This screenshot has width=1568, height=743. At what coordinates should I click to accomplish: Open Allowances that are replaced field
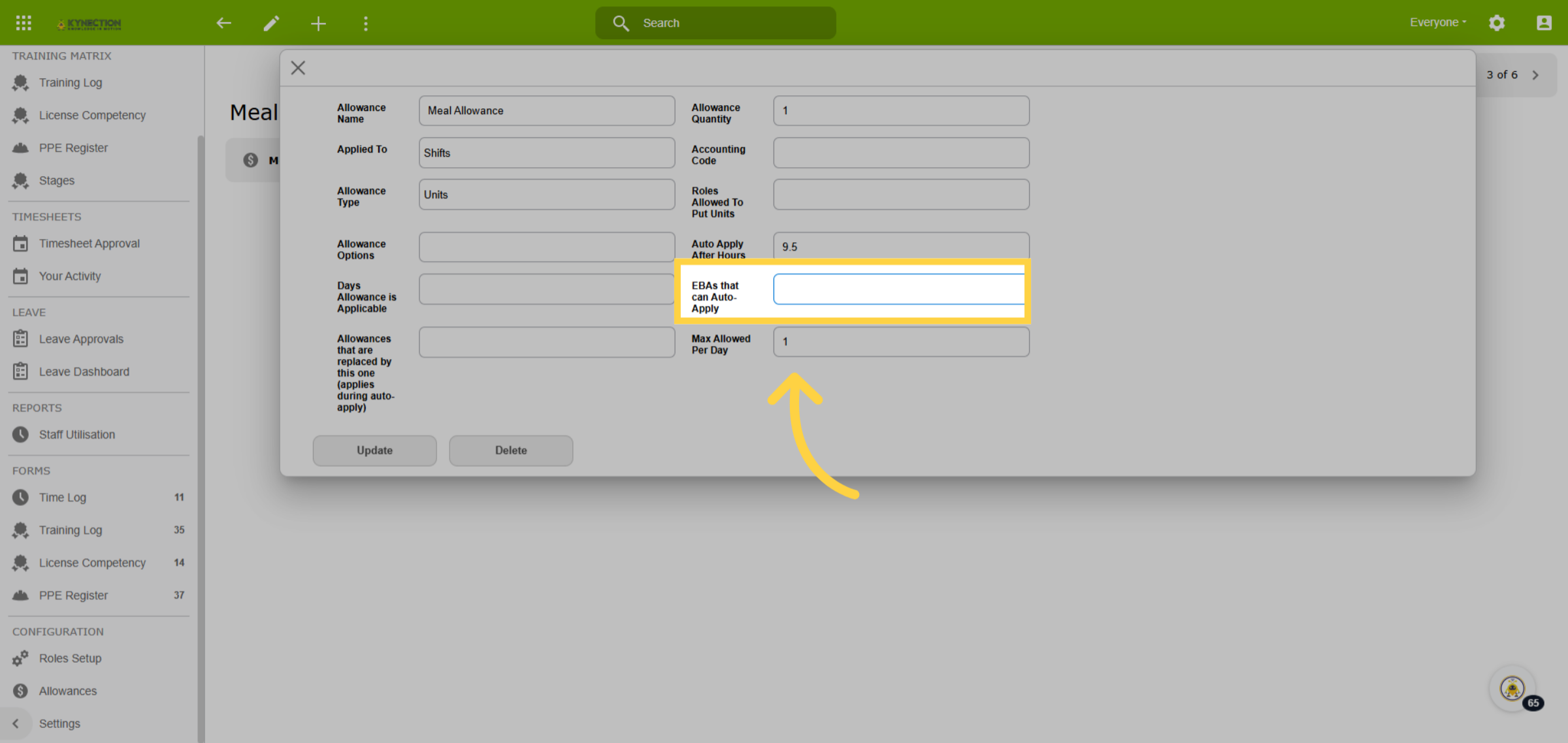(x=547, y=342)
